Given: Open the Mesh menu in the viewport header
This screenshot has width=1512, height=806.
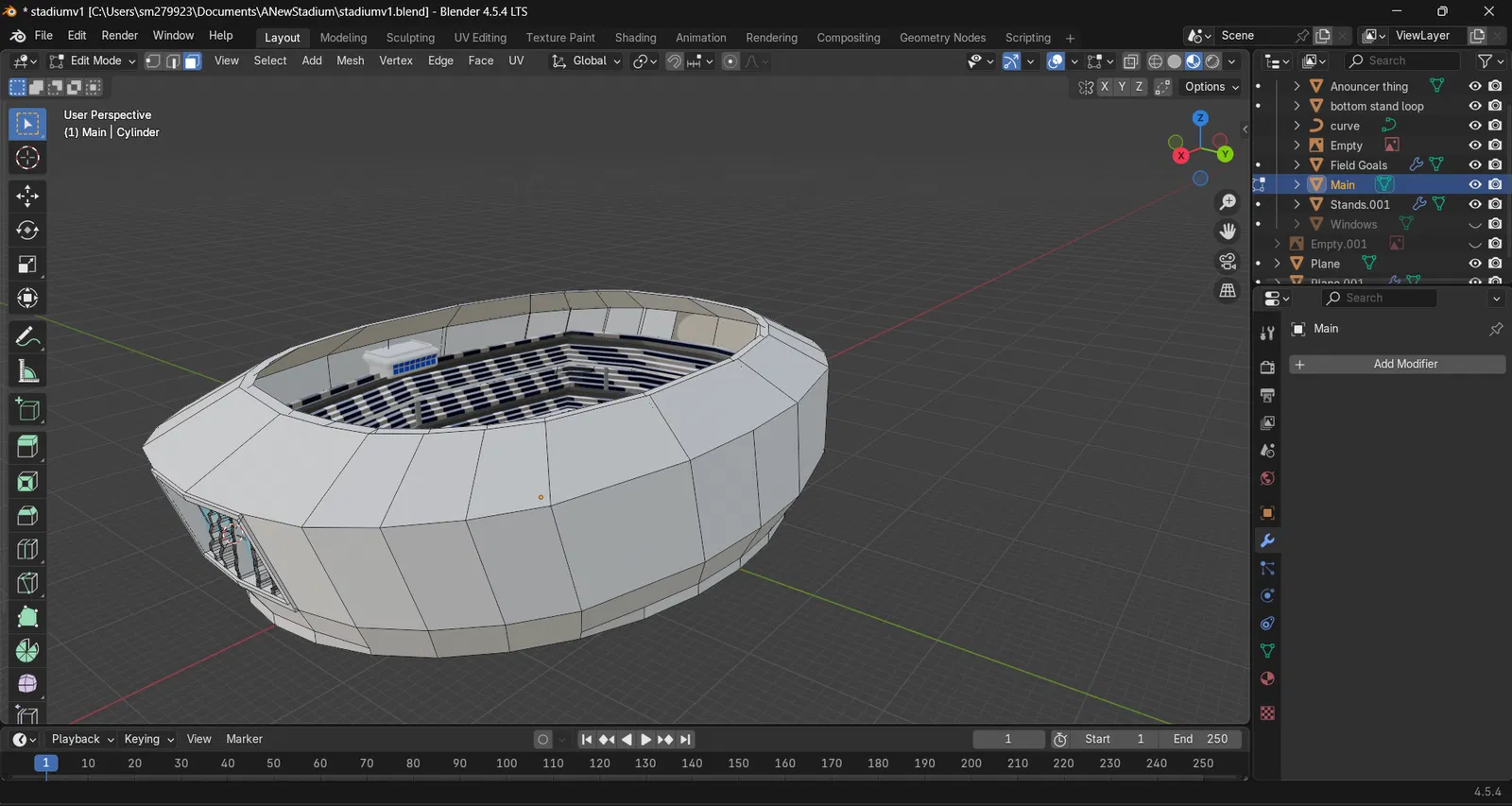Looking at the screenshot, I should coord(351,61).
